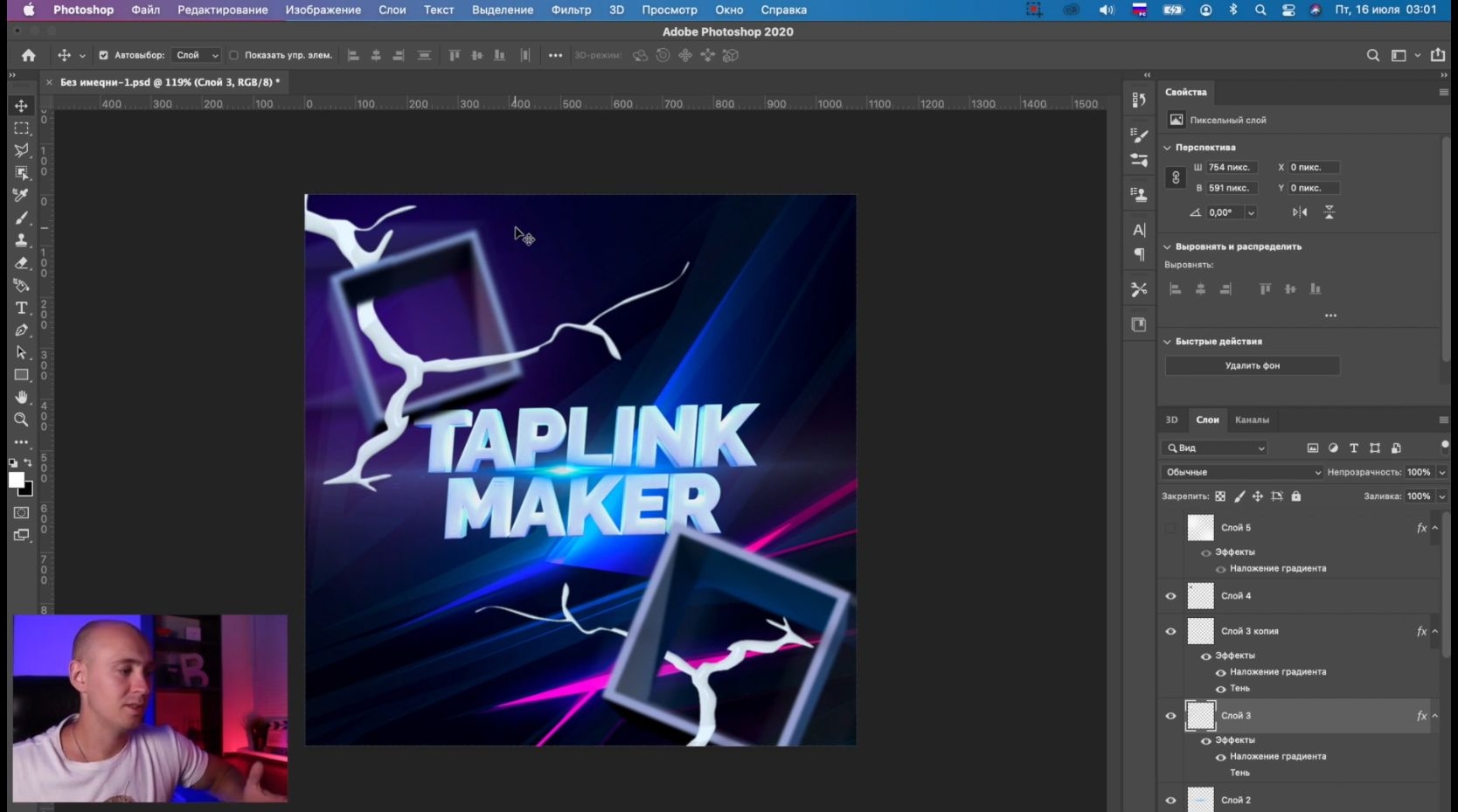Open the Вид layer filter dropdown

[x=1215, y=448]
